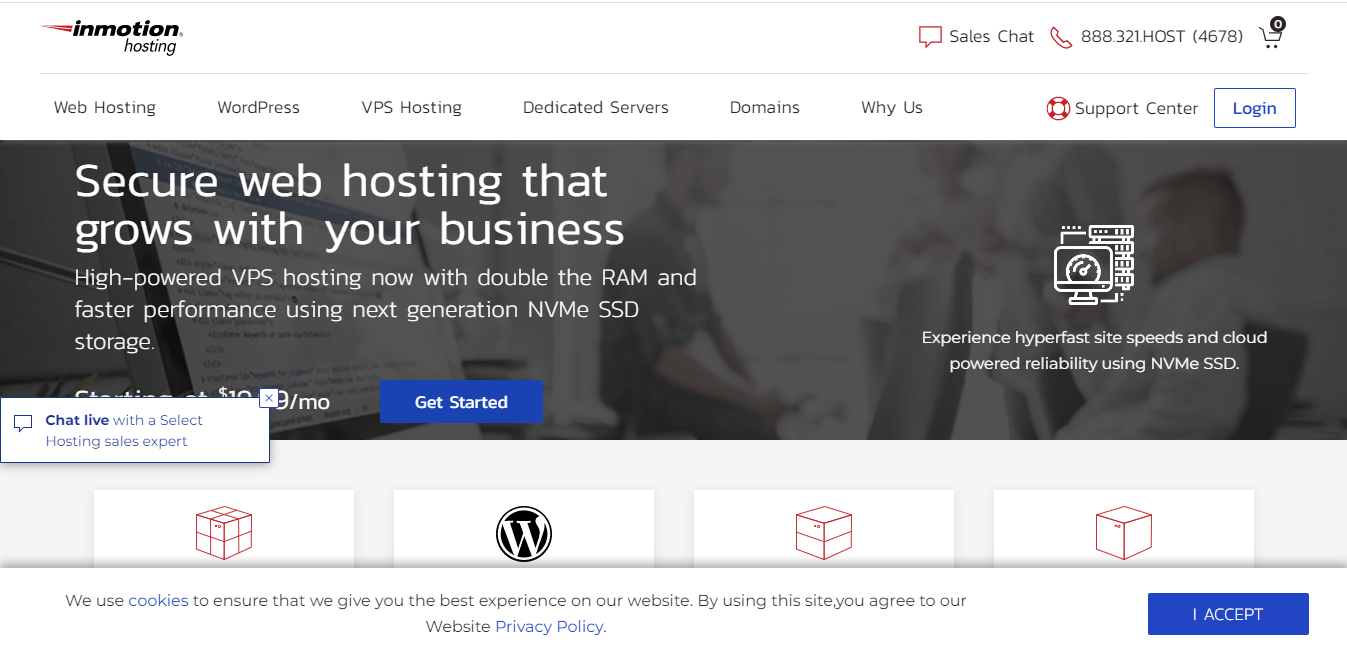Select the dedicated server speedometer icon
The image size is (1347, 659).
(x=1123, y=533)
